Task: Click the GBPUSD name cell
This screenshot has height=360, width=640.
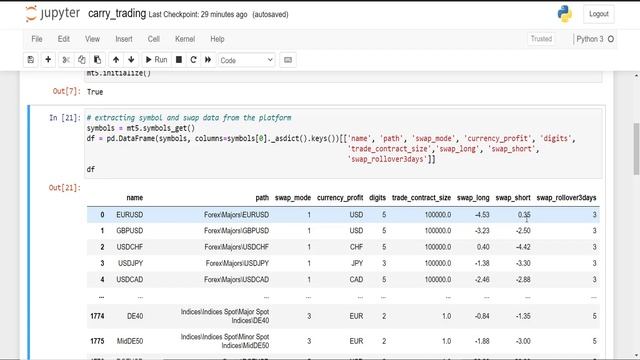Action: pos(129,231)
